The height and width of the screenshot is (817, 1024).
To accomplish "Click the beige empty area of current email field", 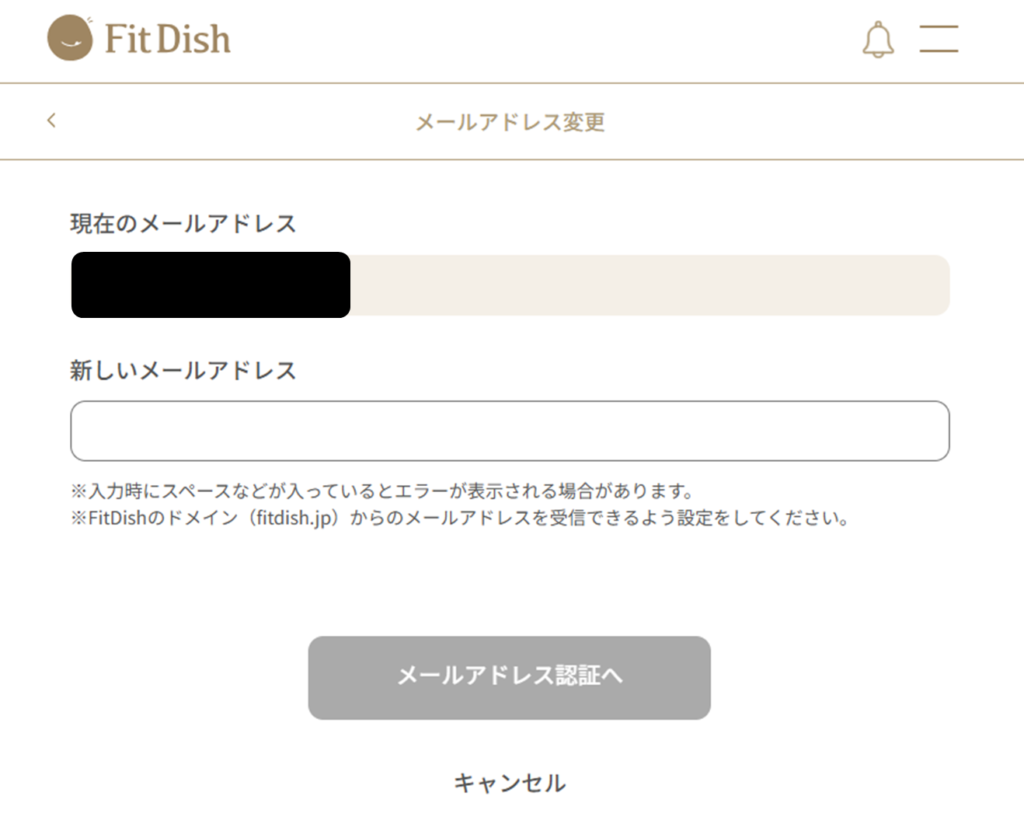I will (x=648, y=285).
